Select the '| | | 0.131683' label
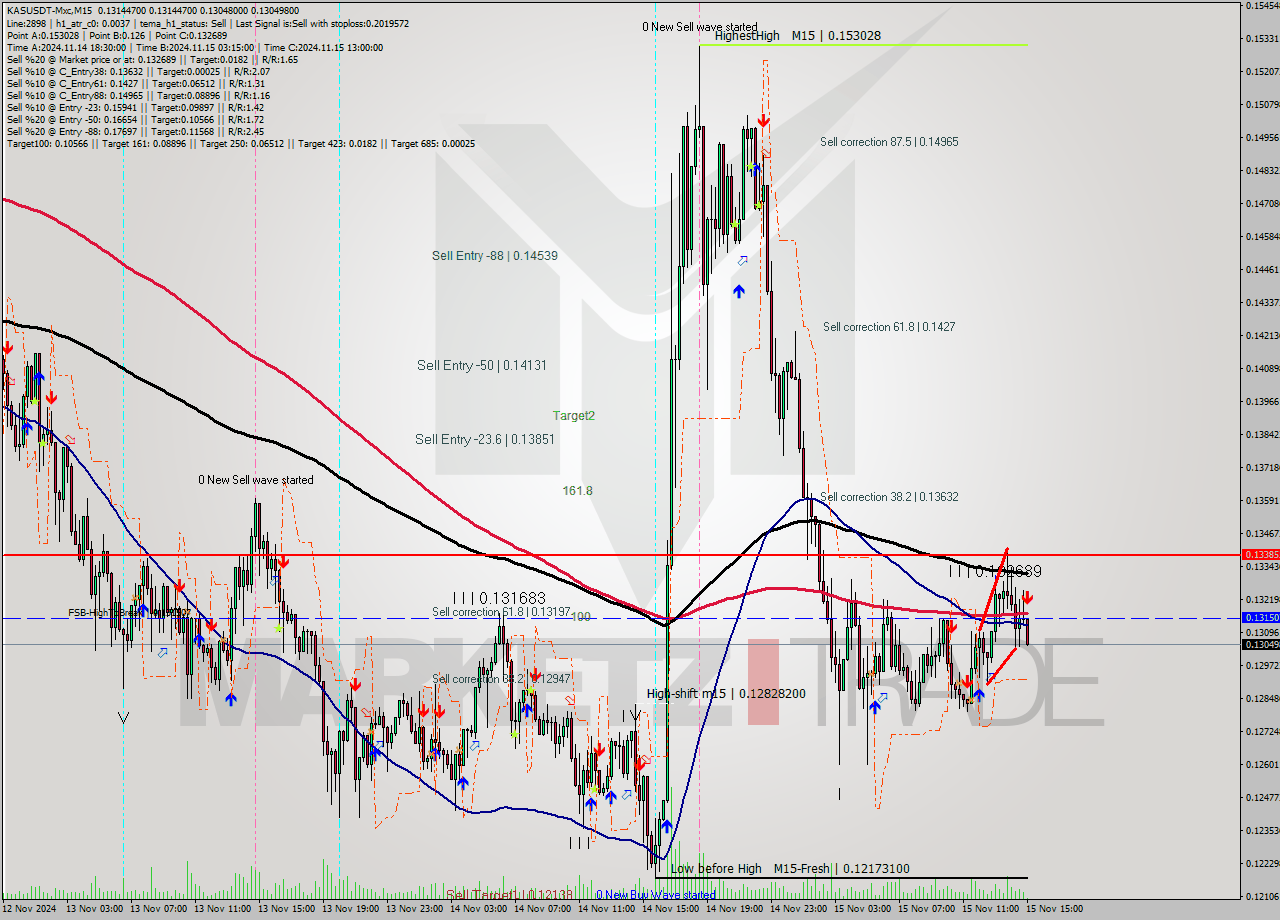1280x920 pixels. point(497,598)
